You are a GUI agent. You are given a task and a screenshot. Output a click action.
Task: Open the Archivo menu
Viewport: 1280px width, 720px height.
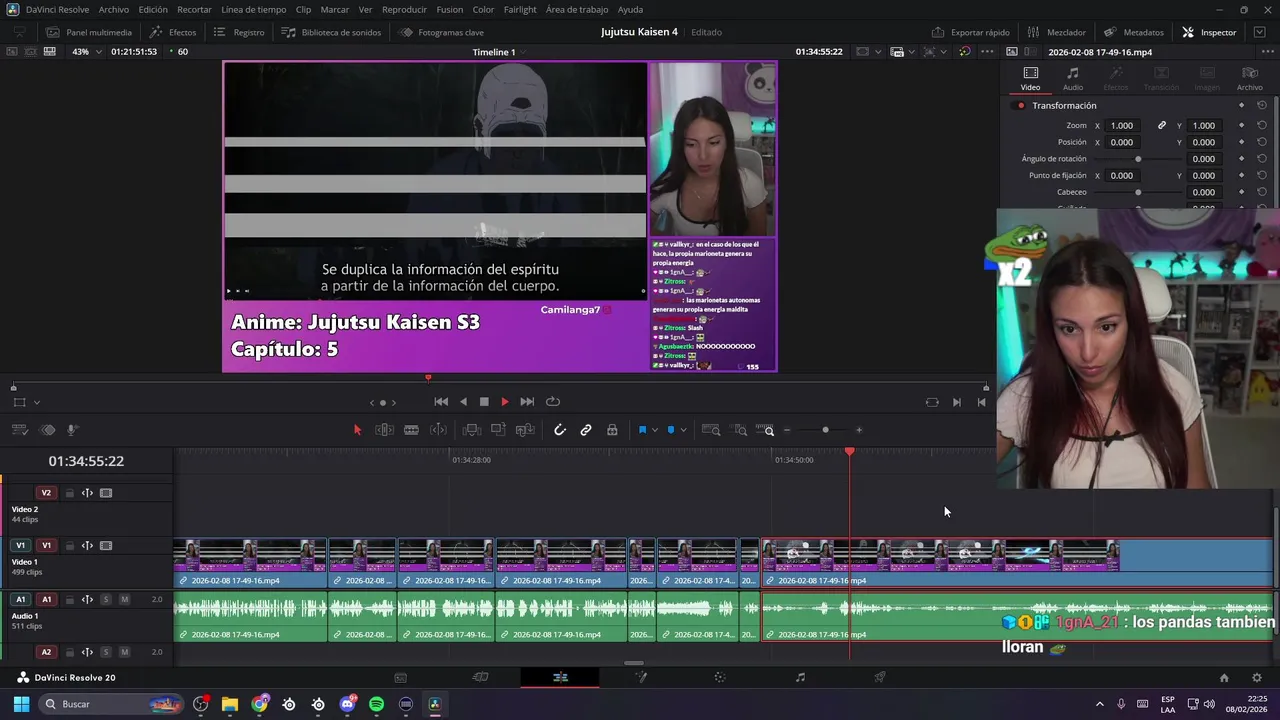[x=113, y=9]
